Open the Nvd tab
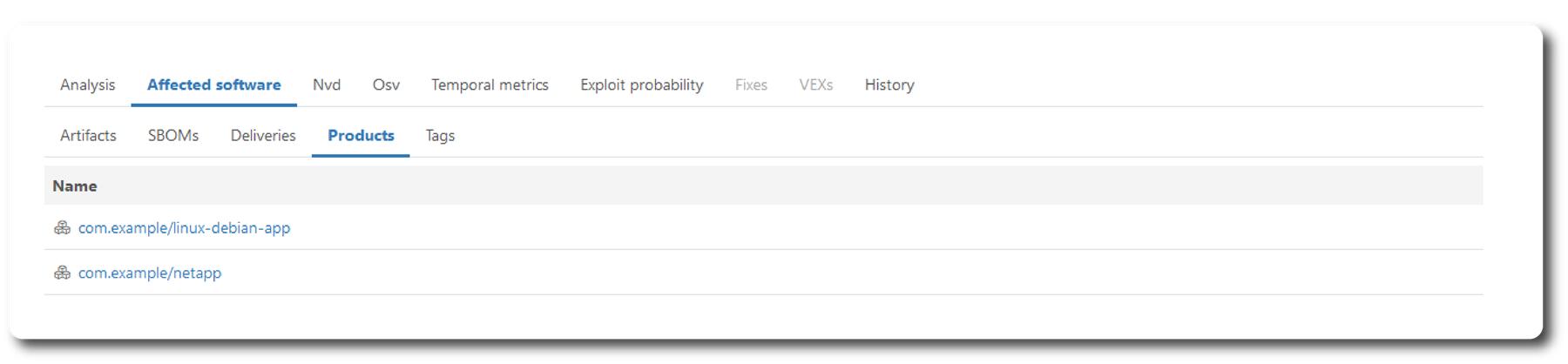Screen dimensions: 1568x364 (x=327, y=85)
